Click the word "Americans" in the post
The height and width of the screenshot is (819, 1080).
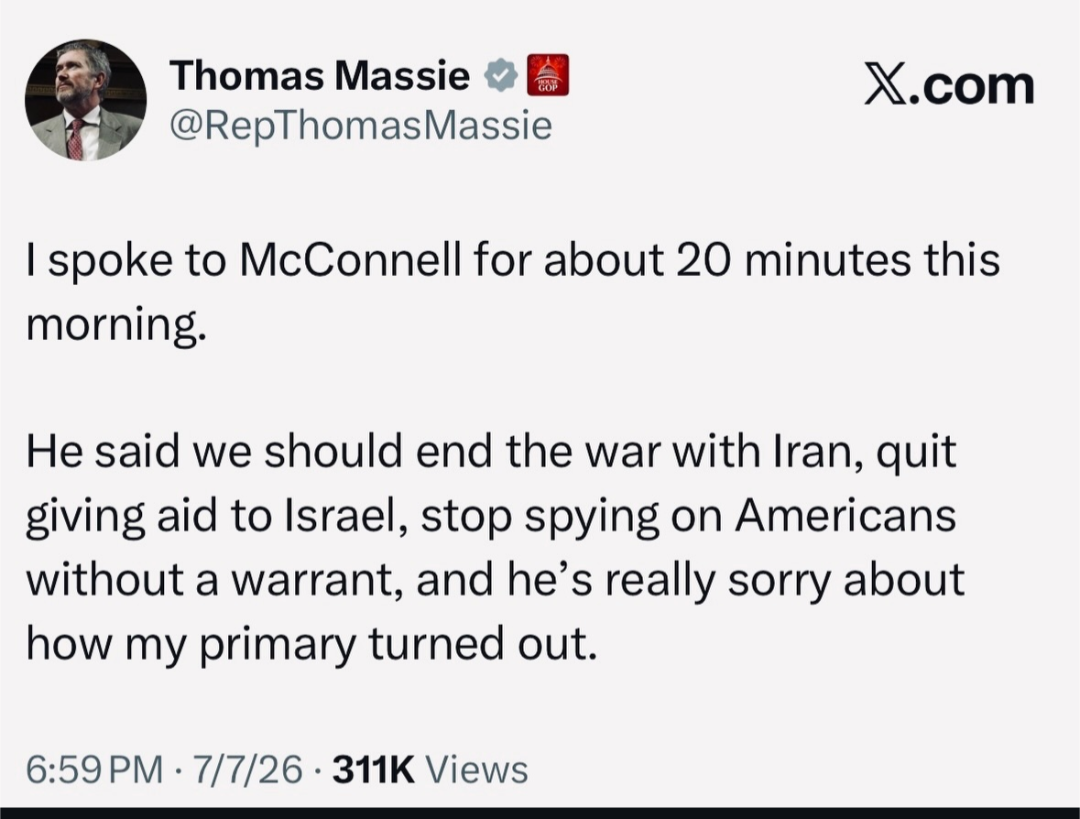coord(845,517)
